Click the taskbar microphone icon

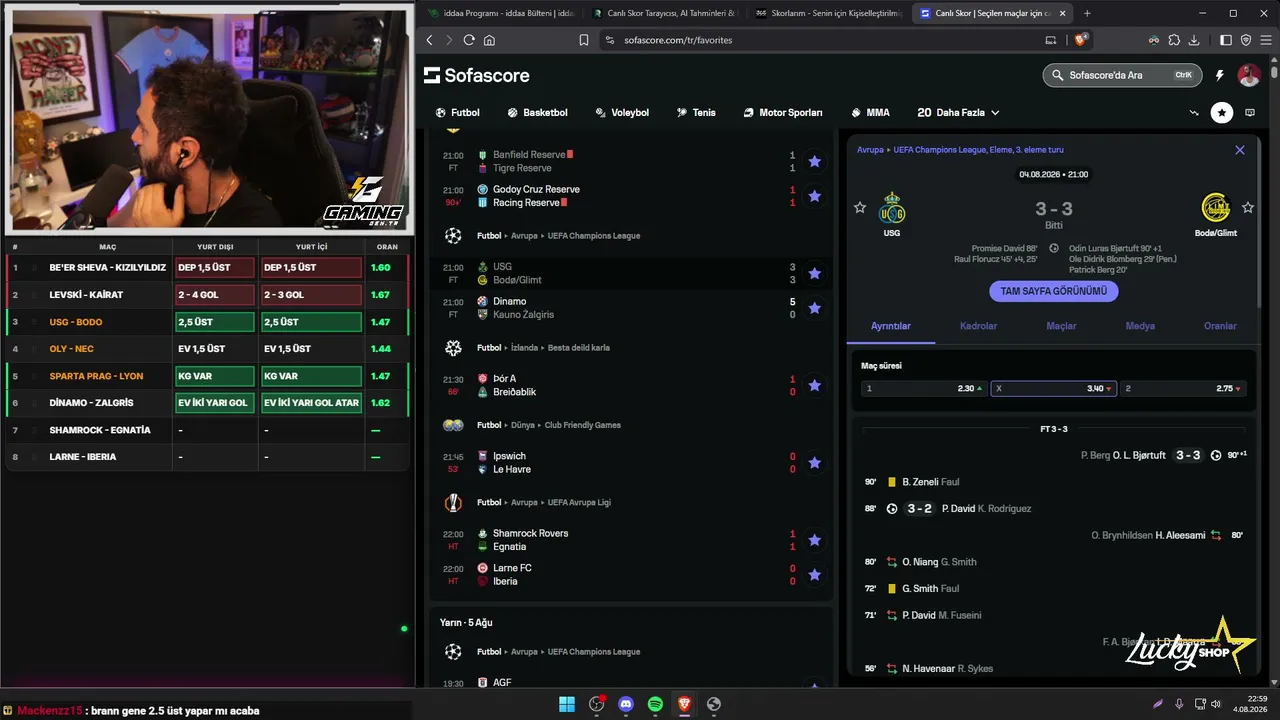click(1180, 704)
